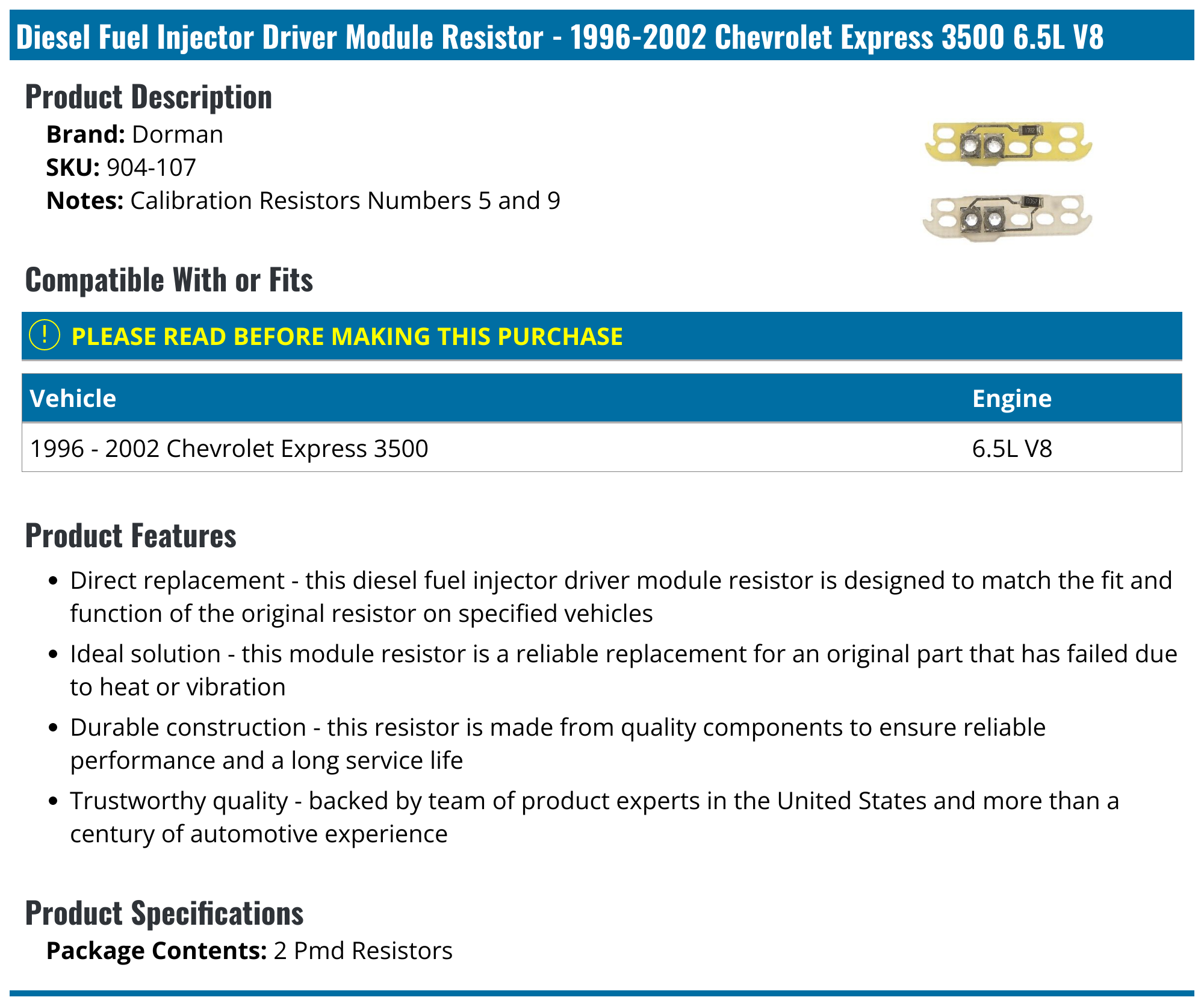Select the 1996 - 2002 Chevrolet Express 3500 row
1204x1006 pixels.
229,449
